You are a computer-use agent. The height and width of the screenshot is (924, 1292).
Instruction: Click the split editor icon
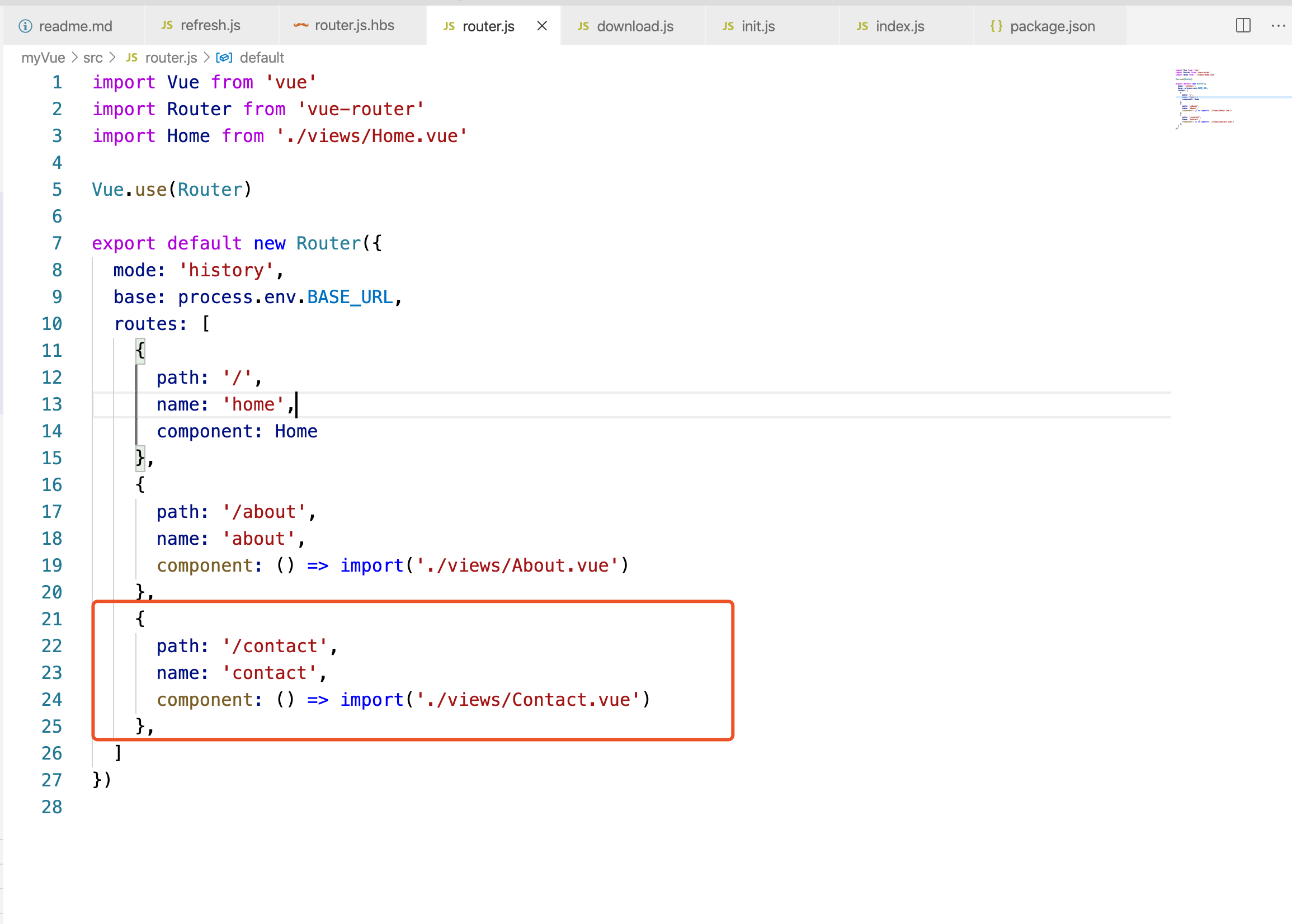pos(1243,26)
